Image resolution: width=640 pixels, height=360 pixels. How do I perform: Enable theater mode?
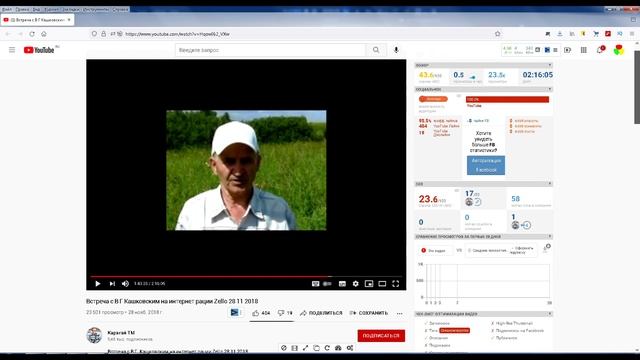(x=382, y=284)
